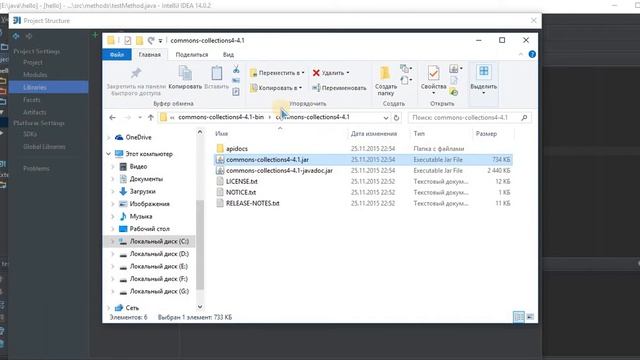This screenshot has width=640, height=360.
Task: Select Problems in Project Structure
Action: coord(36,168)
